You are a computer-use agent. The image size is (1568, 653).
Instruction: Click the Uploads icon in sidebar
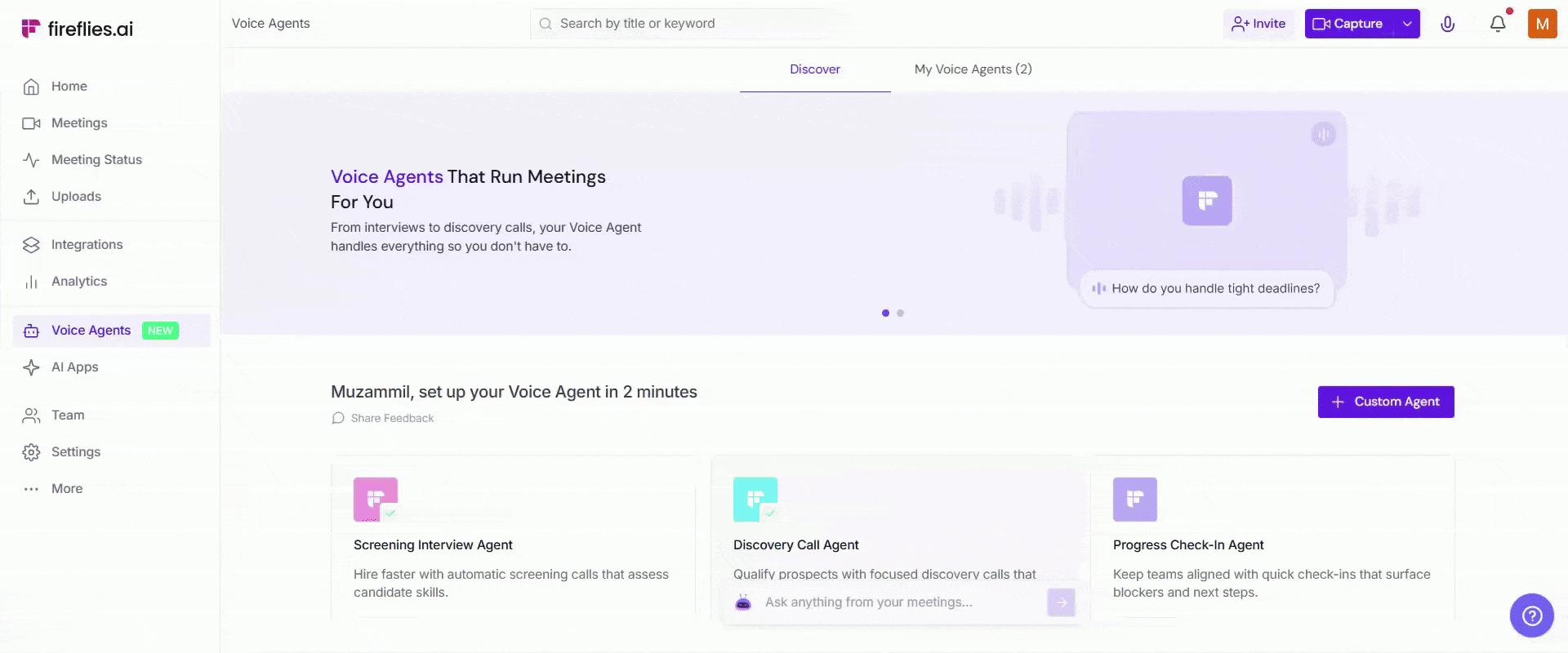click(31, 197)
